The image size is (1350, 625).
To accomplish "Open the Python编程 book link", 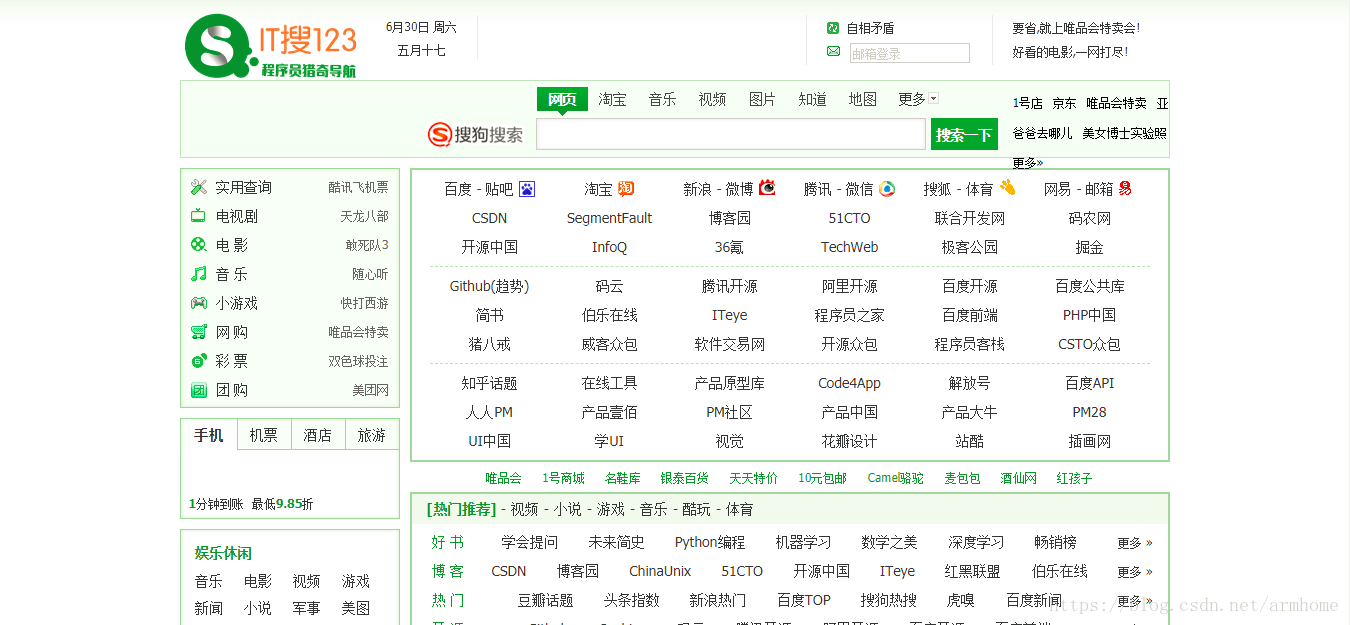I will pos(709,542).
